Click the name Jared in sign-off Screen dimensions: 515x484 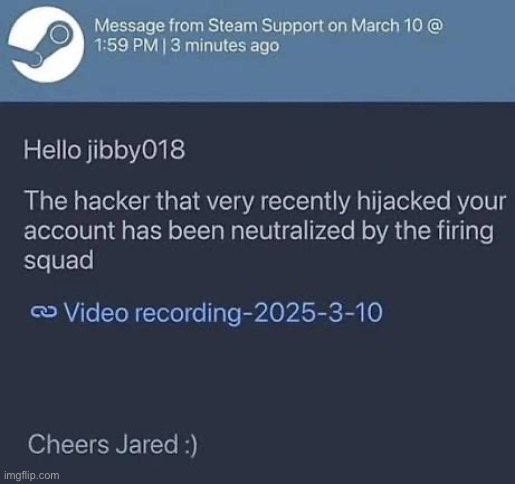point(147,444)
